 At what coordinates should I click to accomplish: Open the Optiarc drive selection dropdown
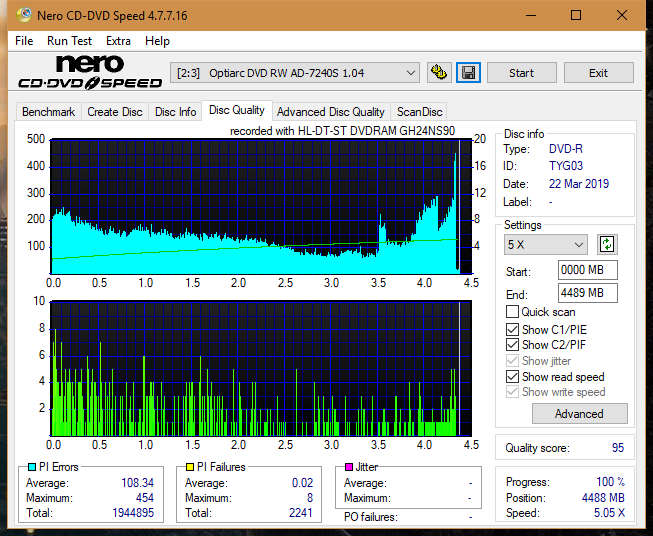(x=295, y=73)
